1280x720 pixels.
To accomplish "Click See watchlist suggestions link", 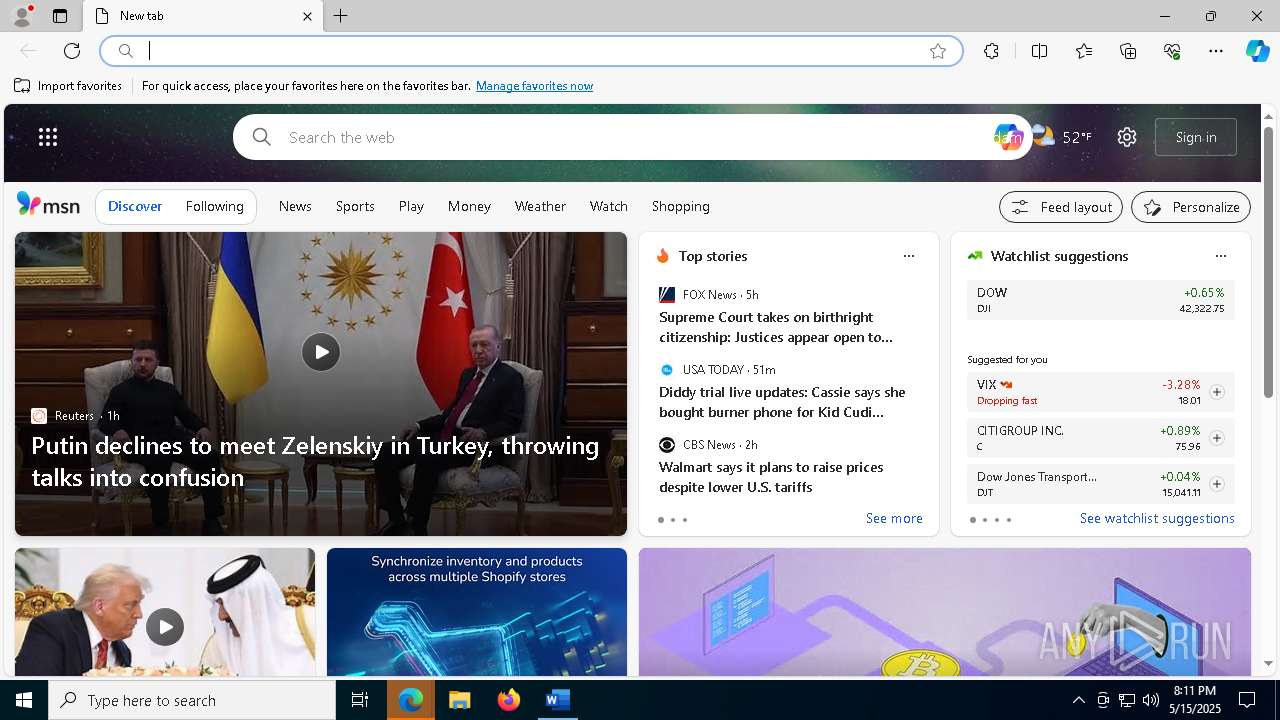I will click(x=1157, y=518).
